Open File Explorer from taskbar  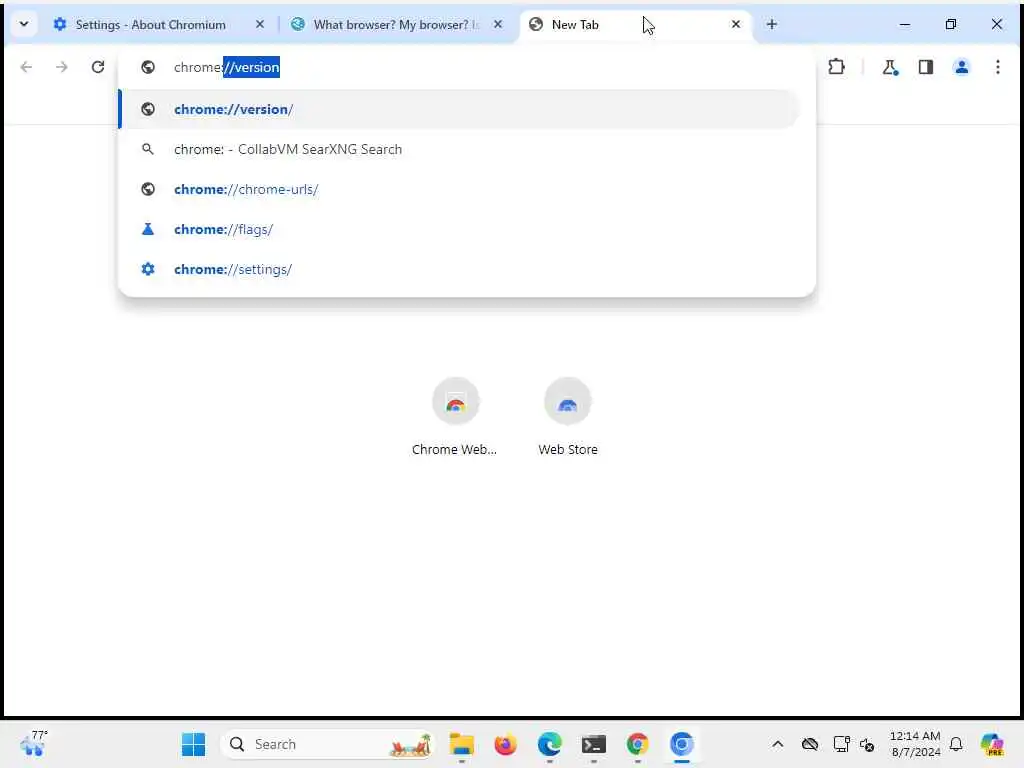(x=462, y=744)
